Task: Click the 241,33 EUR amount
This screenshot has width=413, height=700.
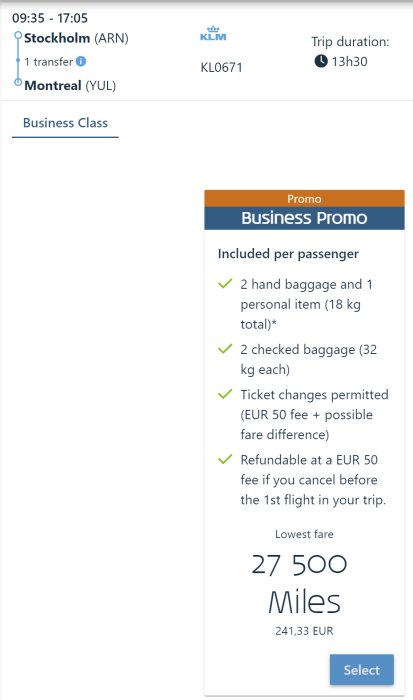Action: pyautogui.click(x=304, y=631)
